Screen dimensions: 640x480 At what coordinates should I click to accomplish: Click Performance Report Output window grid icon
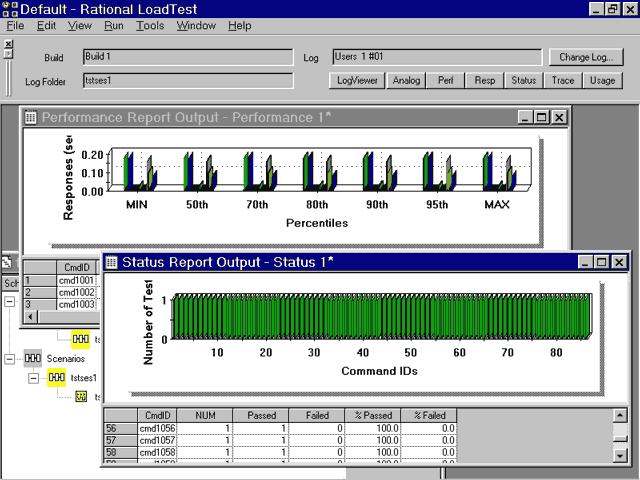click(x=31, y=118)
